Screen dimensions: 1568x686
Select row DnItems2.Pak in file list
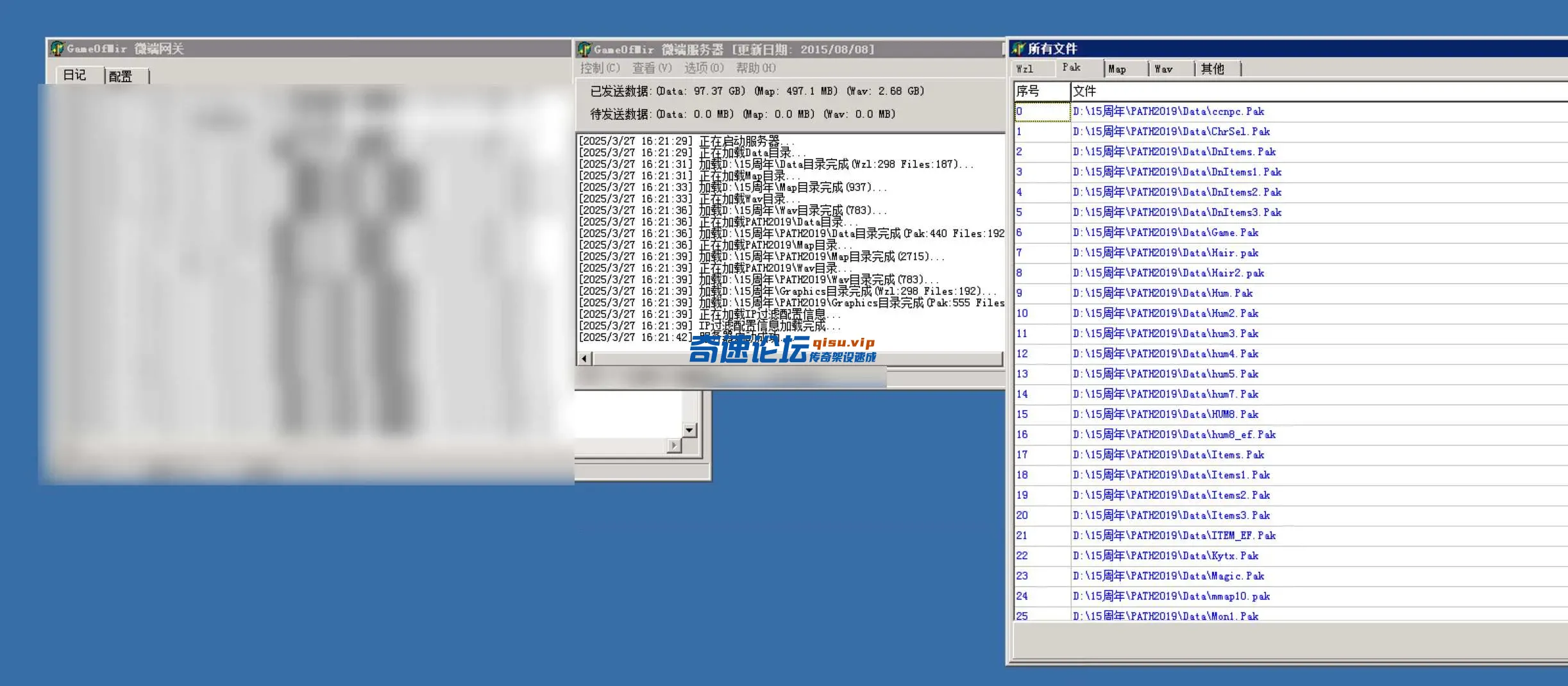[x=1291, y=192]
